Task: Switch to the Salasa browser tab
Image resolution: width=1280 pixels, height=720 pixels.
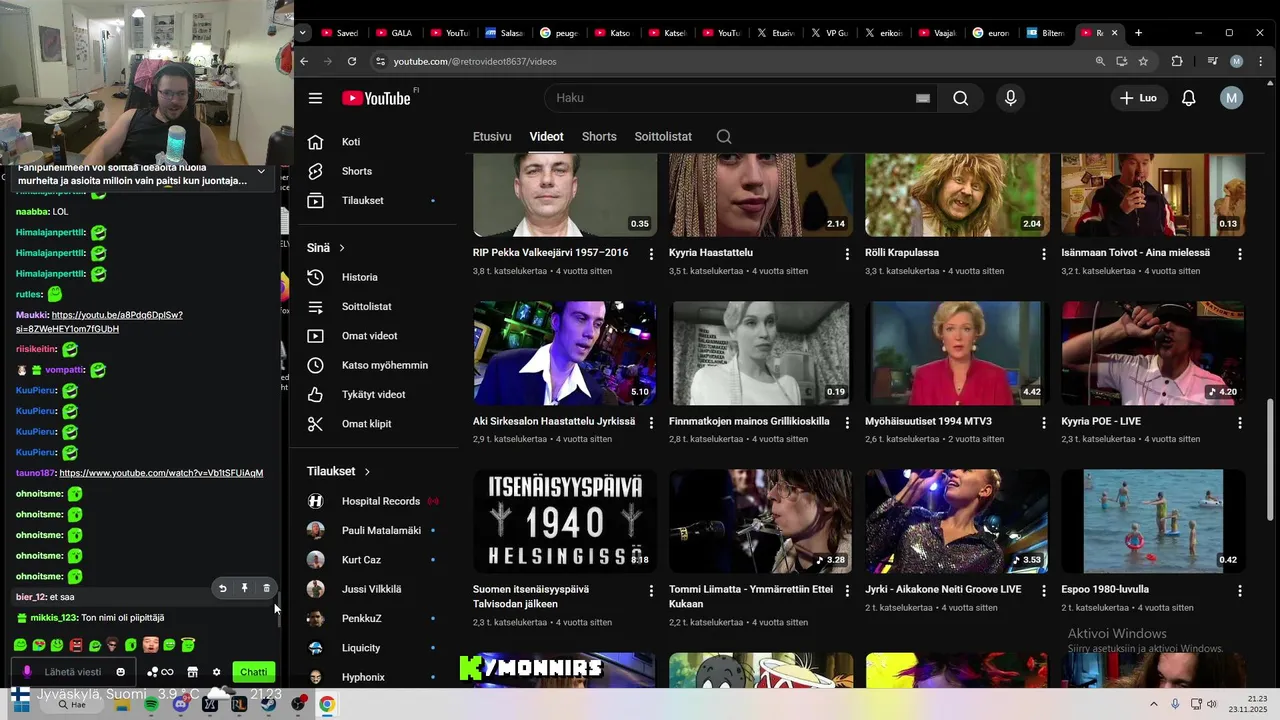Action: click(505, 33)
